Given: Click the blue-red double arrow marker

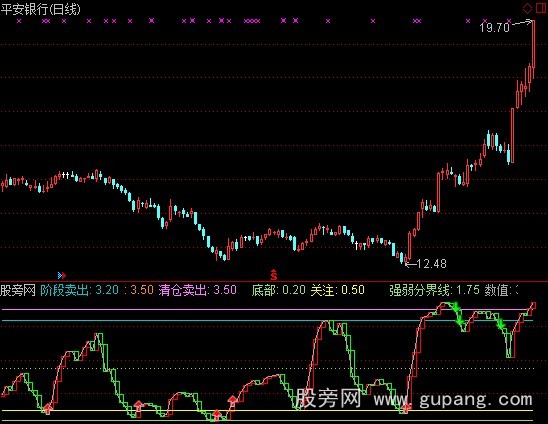Looking at the screenshot, I should (x=62, y=276).
